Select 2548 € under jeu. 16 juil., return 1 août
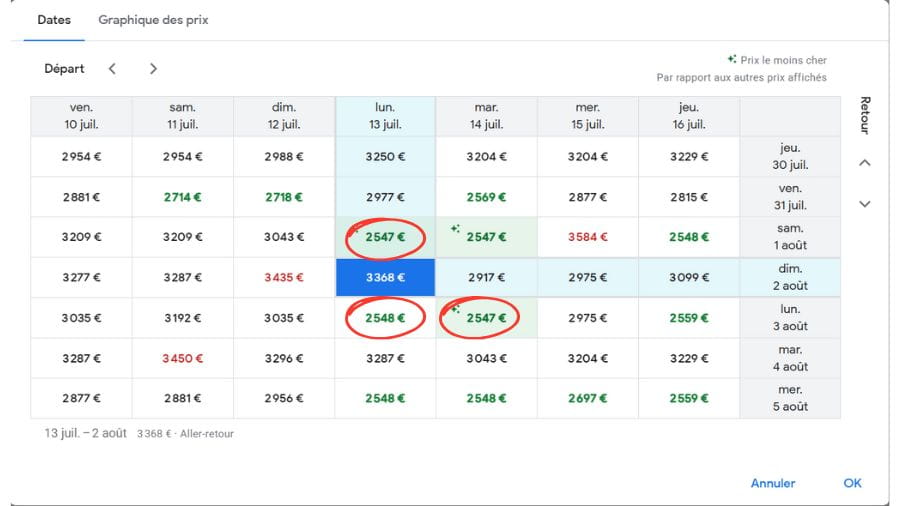The width and height of the screenshot is (900, 506). (x=689, y=237)
